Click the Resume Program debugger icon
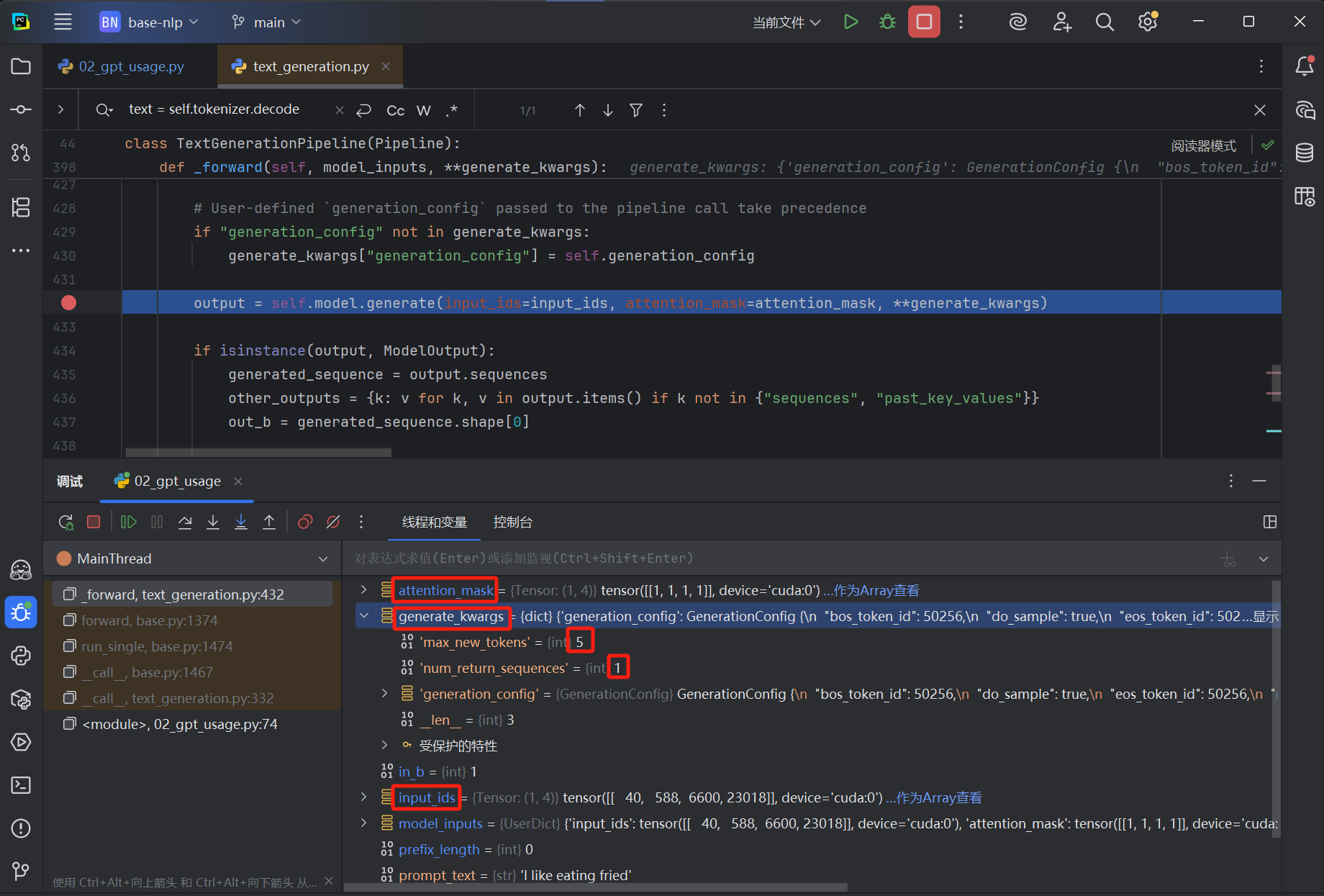This screenshot has width=1324, height=896. pyautogui.click(x=129, y=522)
